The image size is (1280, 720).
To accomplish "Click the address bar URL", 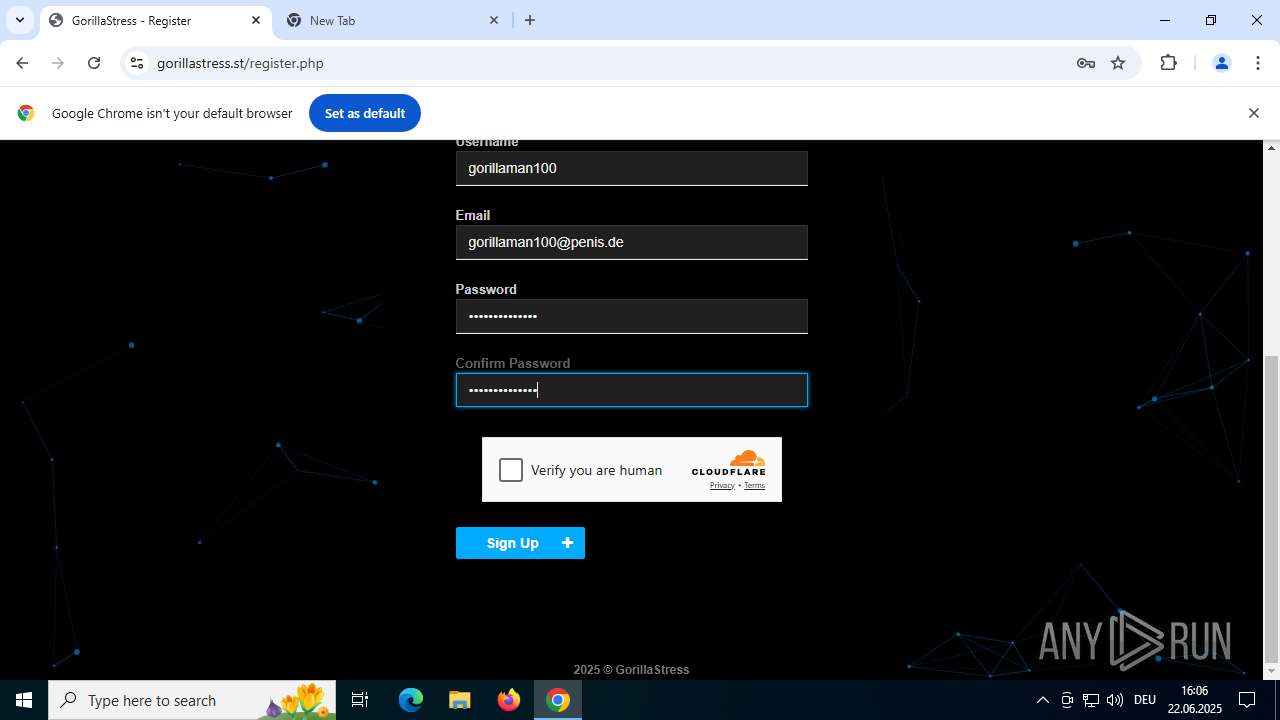I will [x=240, y=63].
